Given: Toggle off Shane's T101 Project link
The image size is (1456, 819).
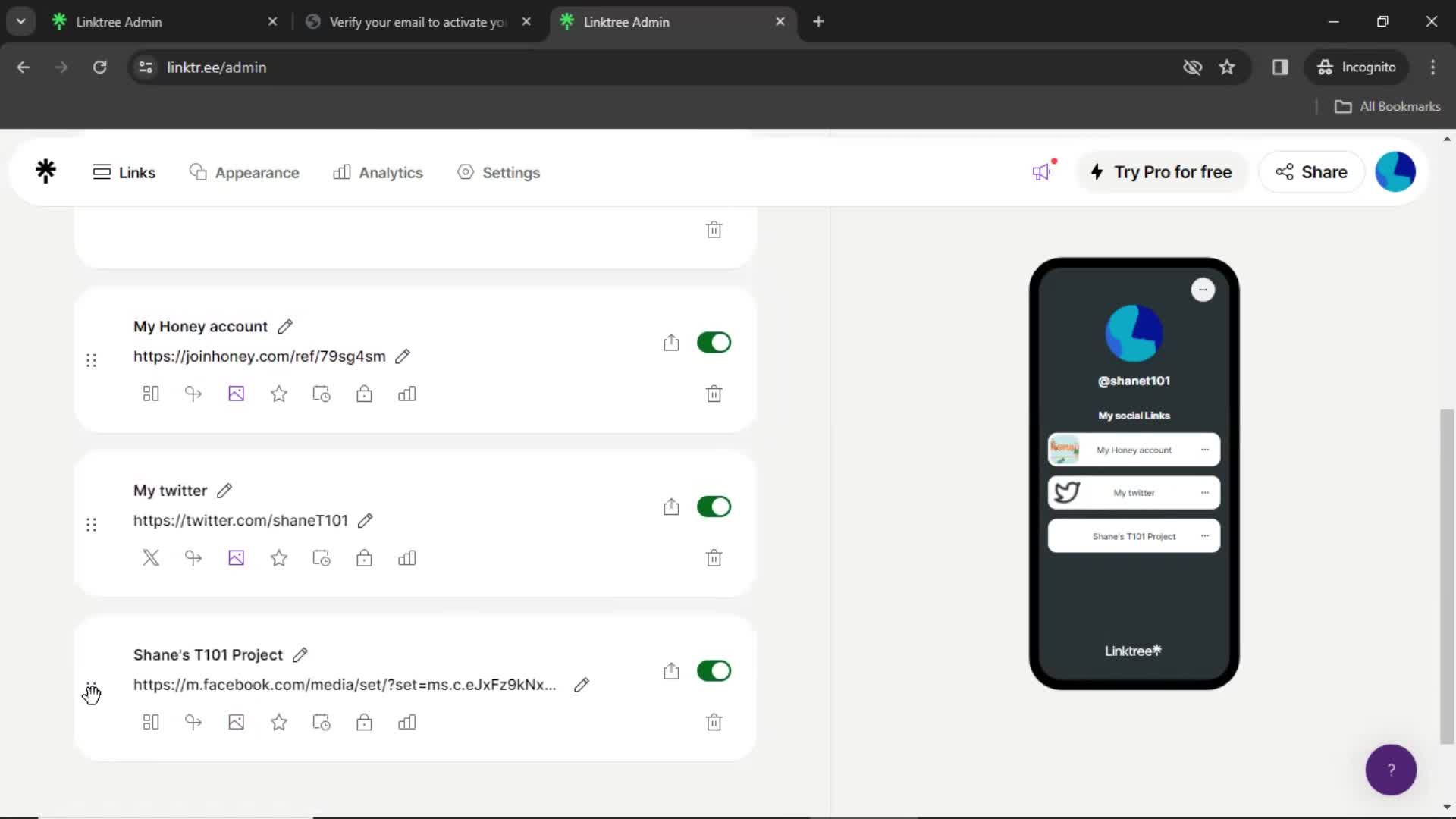Looking at the screenshot, I should coord(714,671).
